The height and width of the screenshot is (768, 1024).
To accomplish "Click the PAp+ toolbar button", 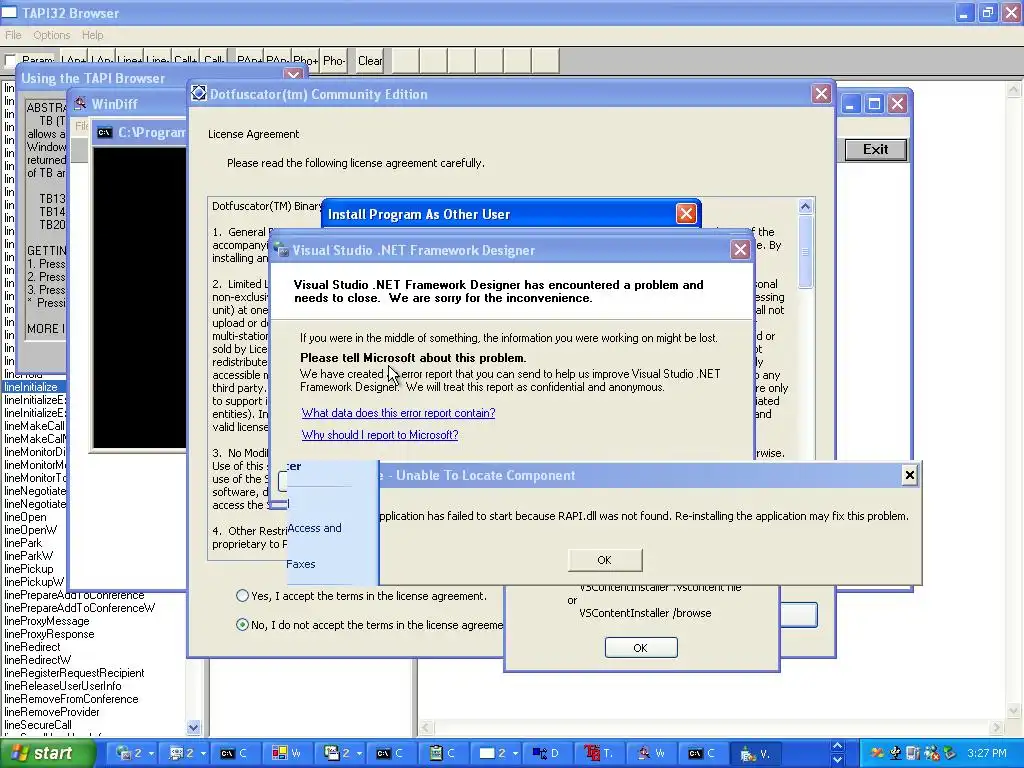I will tap(249, 61).
